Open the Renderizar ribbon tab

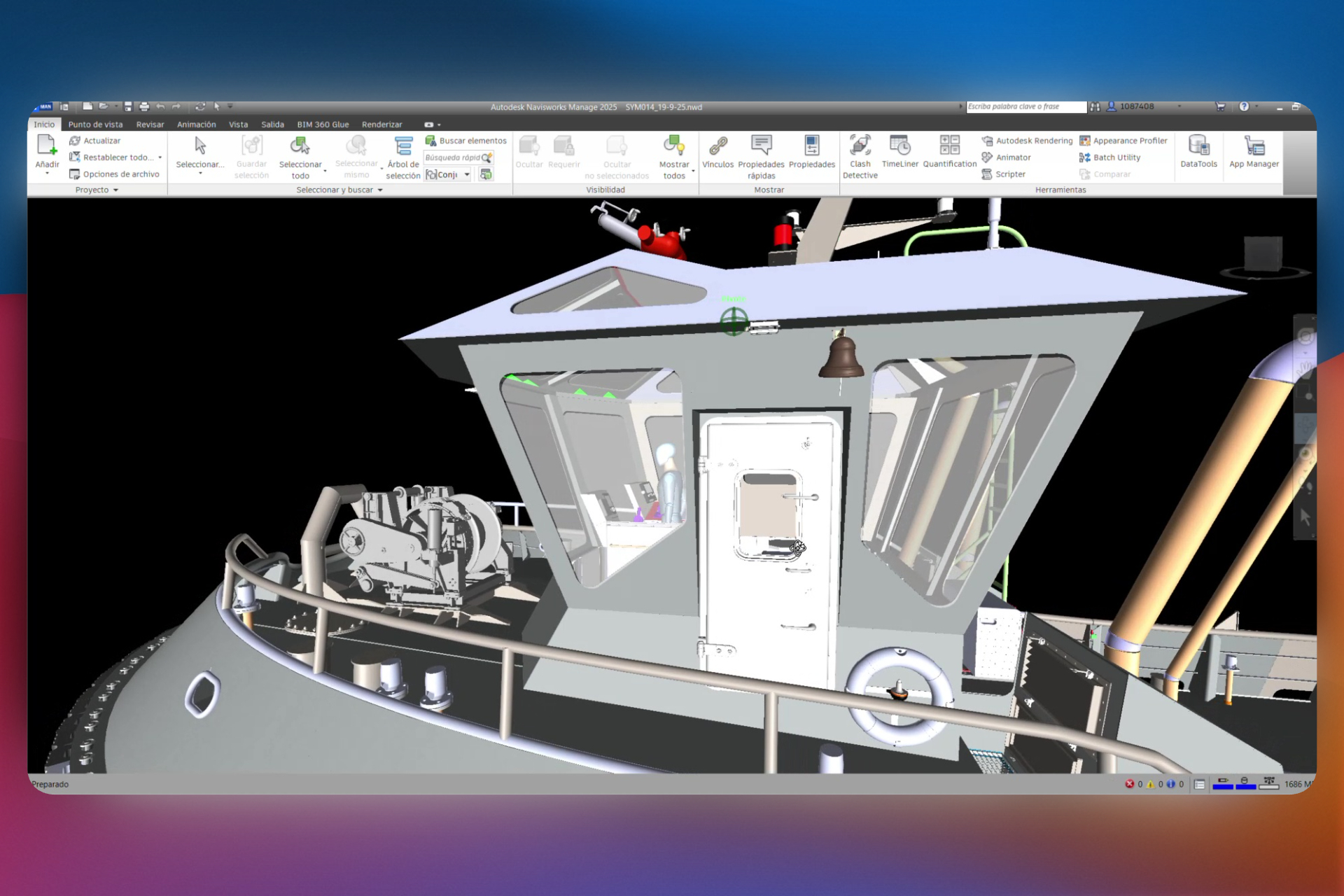(x=381, y=125)
